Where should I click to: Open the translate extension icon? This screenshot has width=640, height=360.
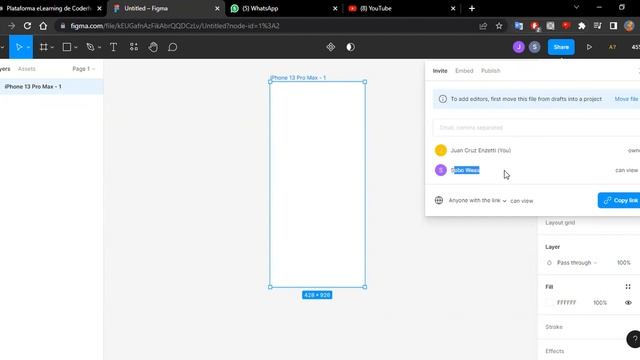[x=519, y=26]
